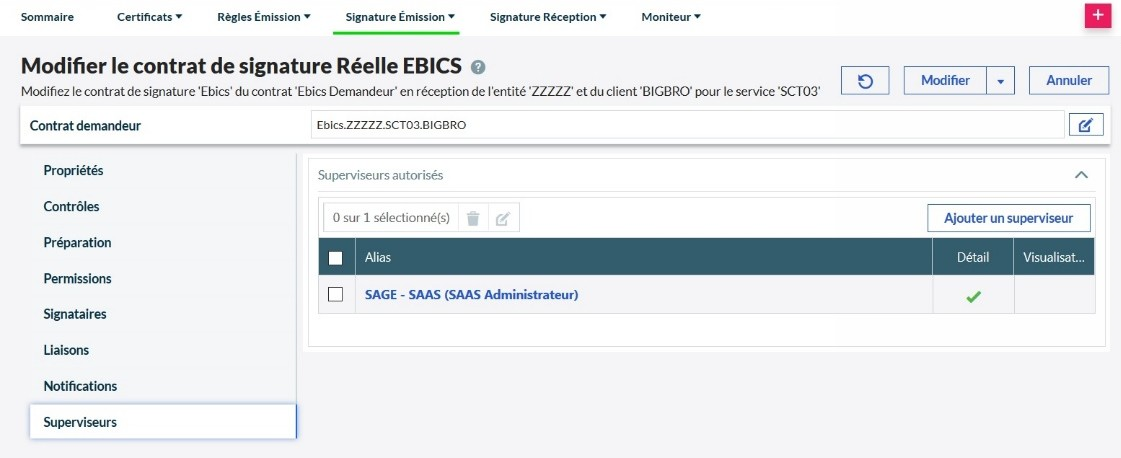Screen dimensions: 1121x458
Task: Collapse the Superviseurs autorisés section
Action: pos(1080,175)
